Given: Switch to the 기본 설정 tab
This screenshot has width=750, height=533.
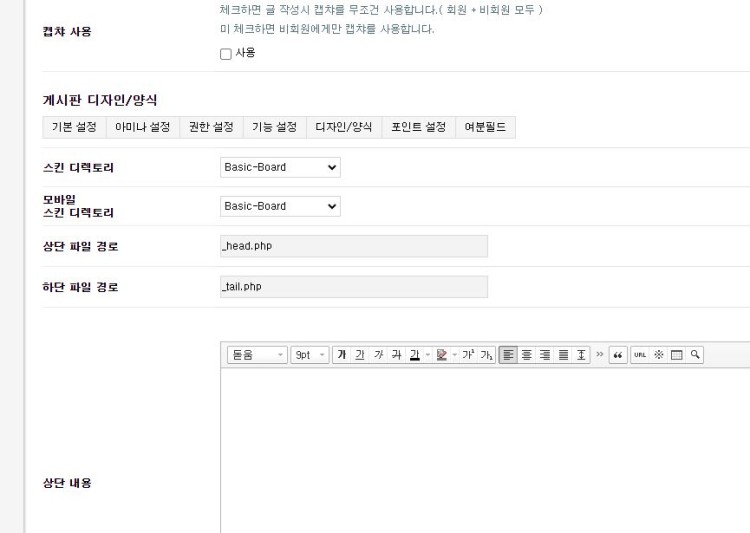Looking at the screenshot, I should pos(74,127).
